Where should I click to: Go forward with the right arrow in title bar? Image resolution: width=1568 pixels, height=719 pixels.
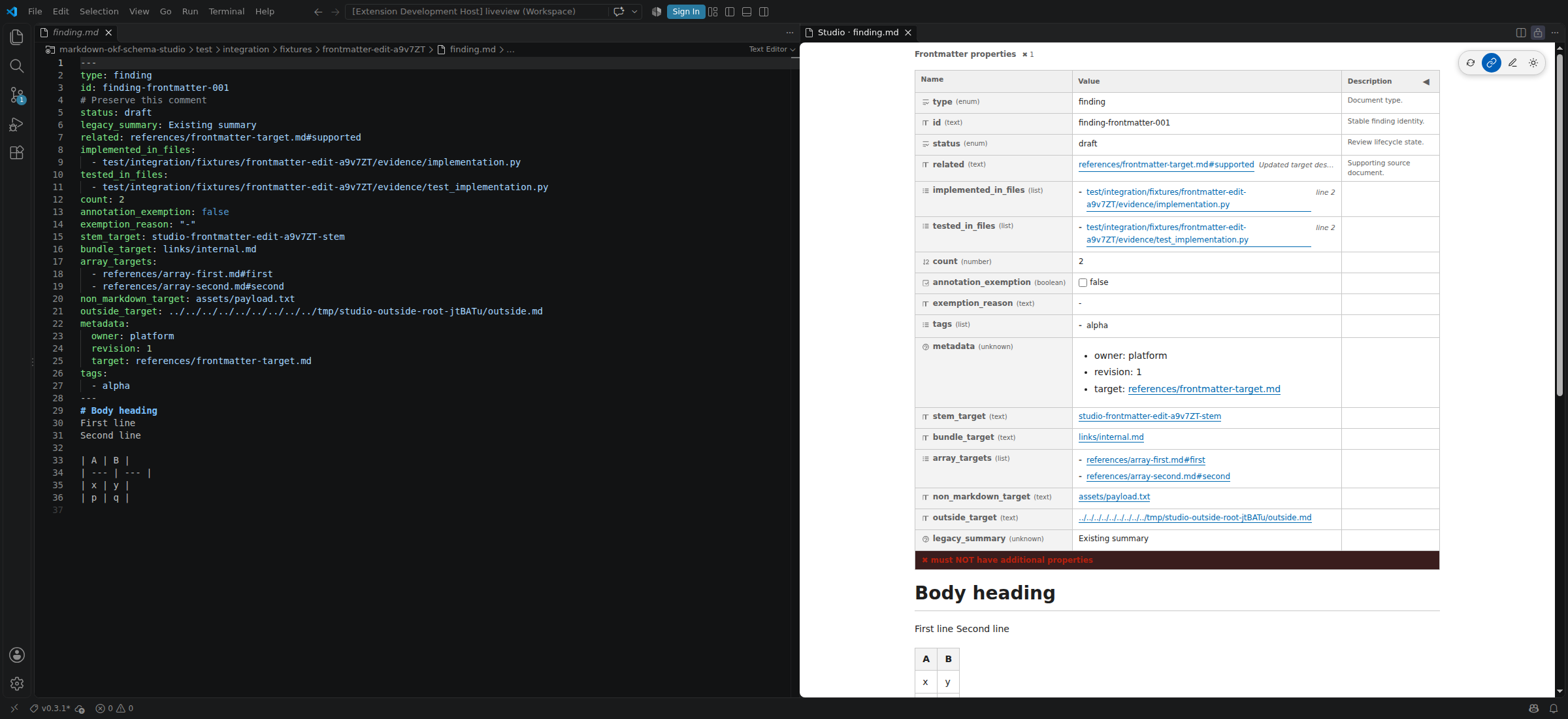(335, 11)
